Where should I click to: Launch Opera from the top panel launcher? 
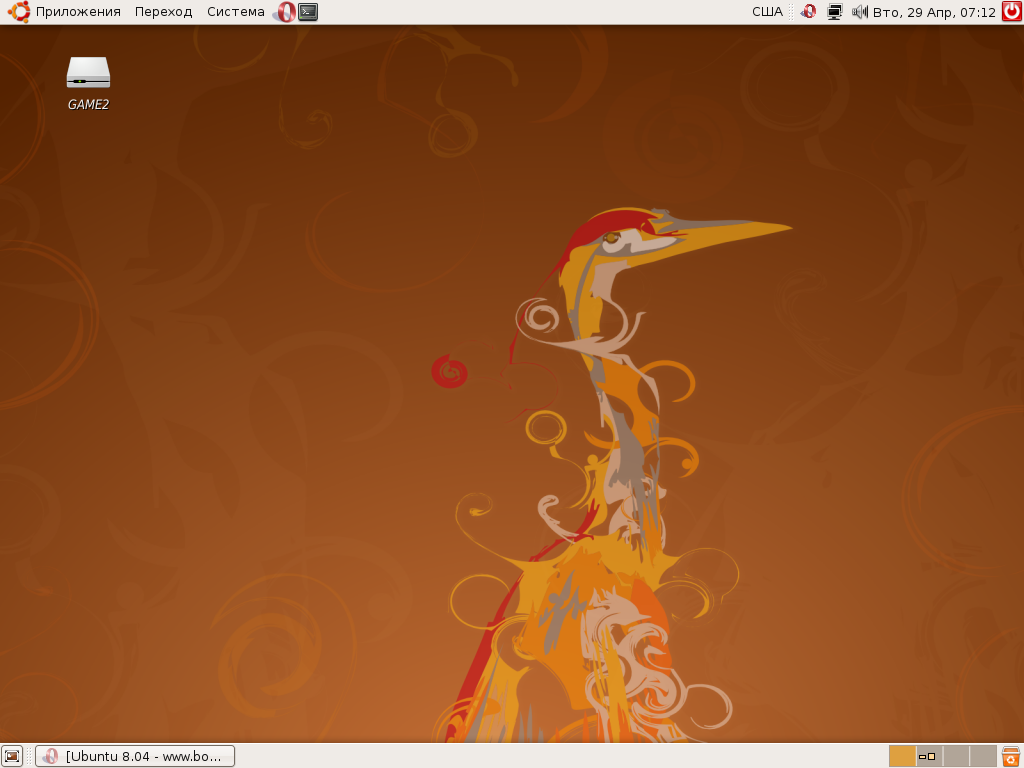(285, 12)
